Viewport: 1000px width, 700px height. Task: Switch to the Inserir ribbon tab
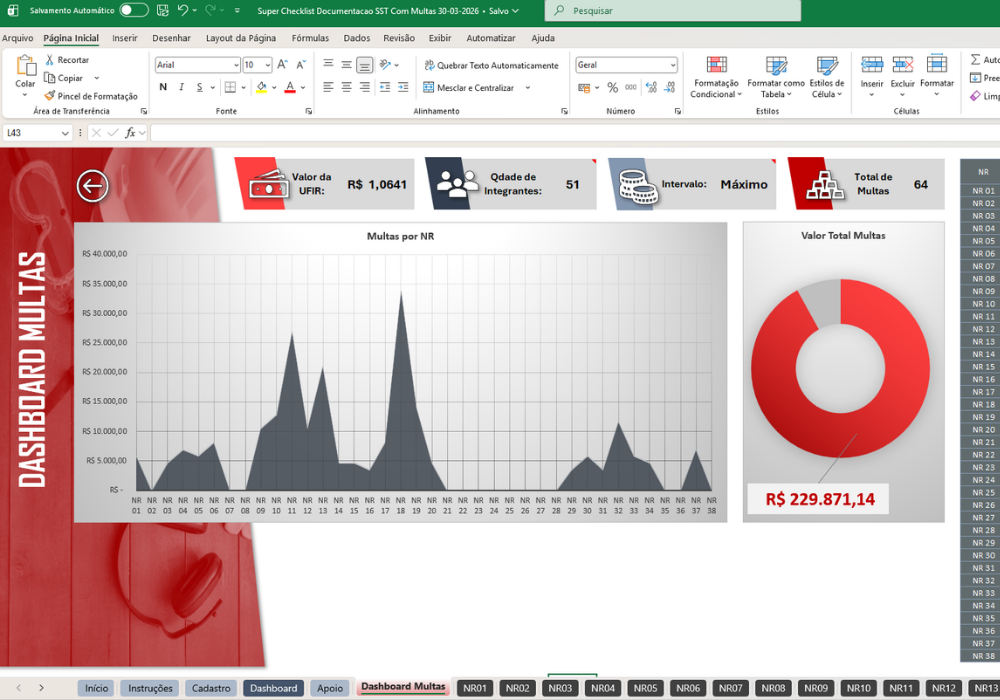pos(124,38)
